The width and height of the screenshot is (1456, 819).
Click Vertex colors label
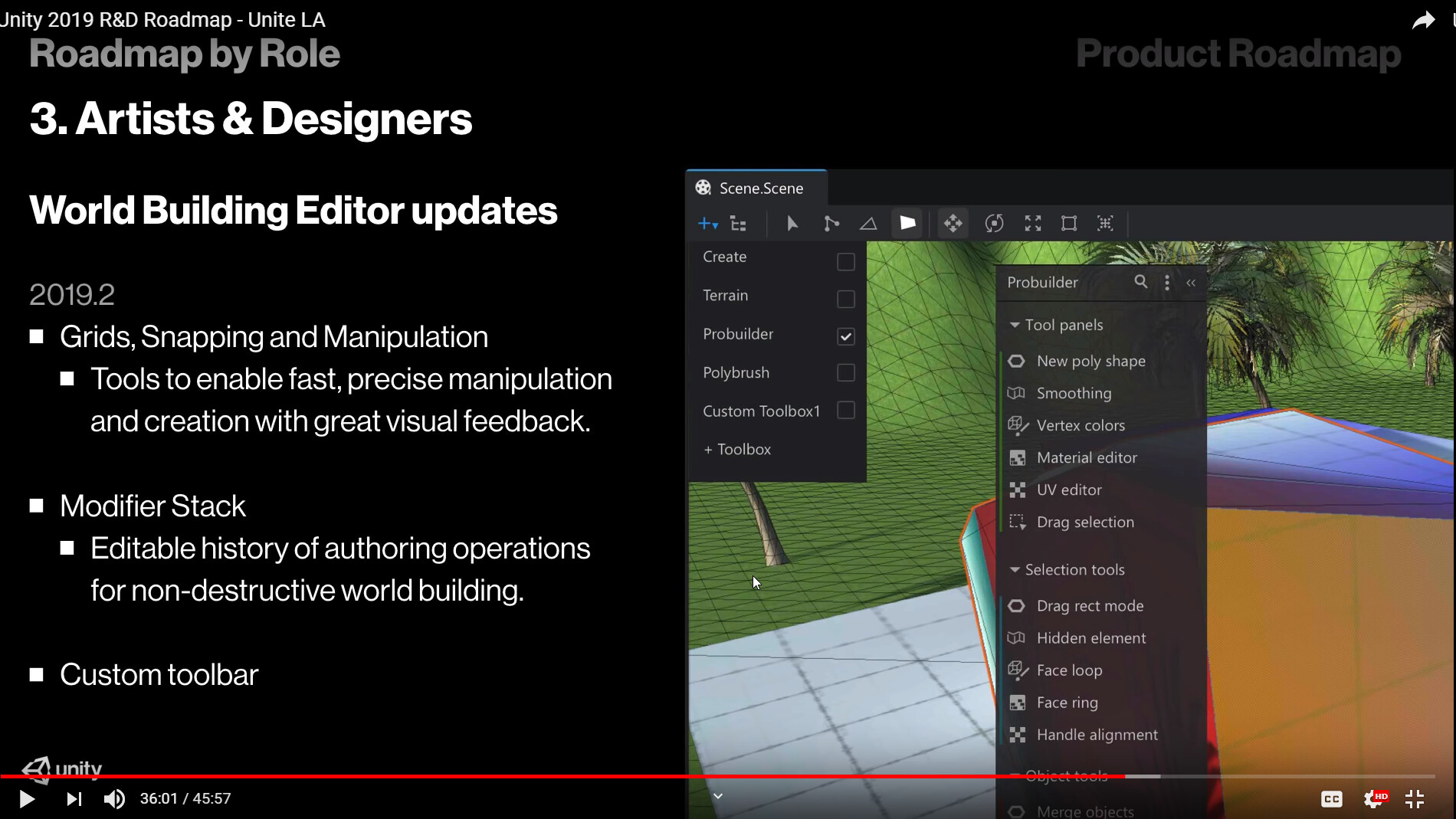pos(1081,425)
